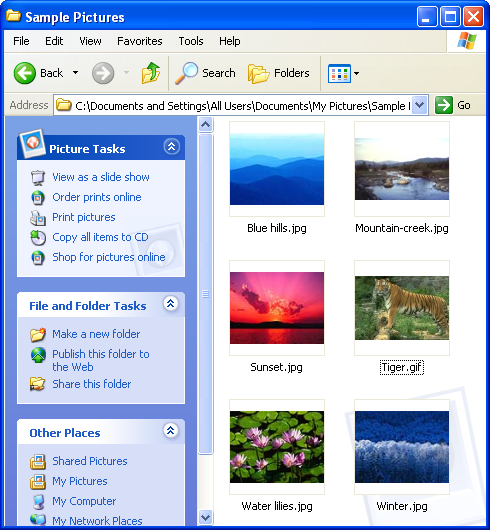490x530 pixels.
Task: Click the green Back arrow button
Action: coord(25,73)
